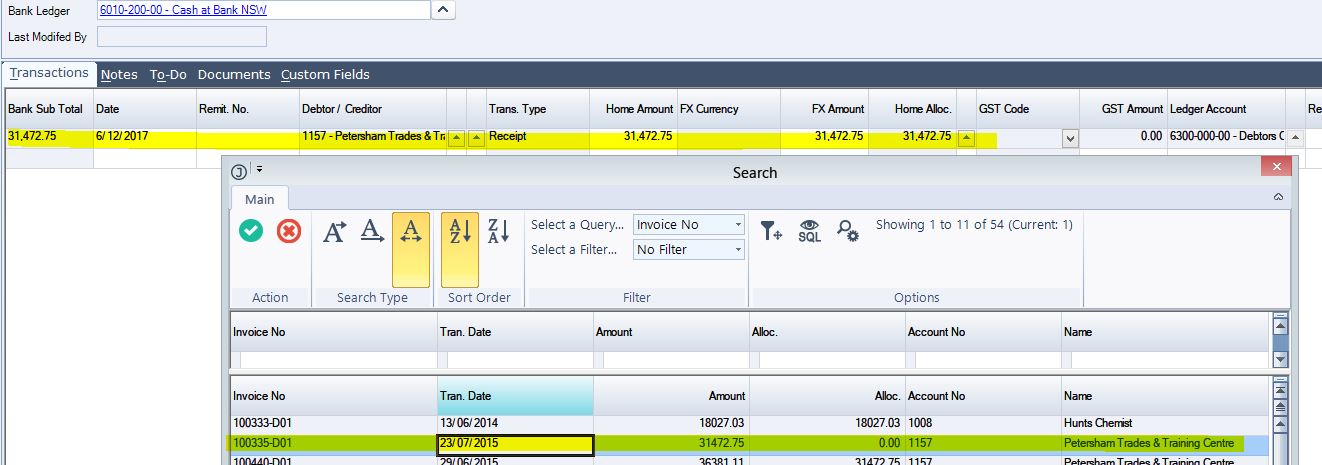Image resolution: width=1322 pixels, height=465 pixels.
Task: Open the Select a Filter dropdown
Action: click(689, 249)
